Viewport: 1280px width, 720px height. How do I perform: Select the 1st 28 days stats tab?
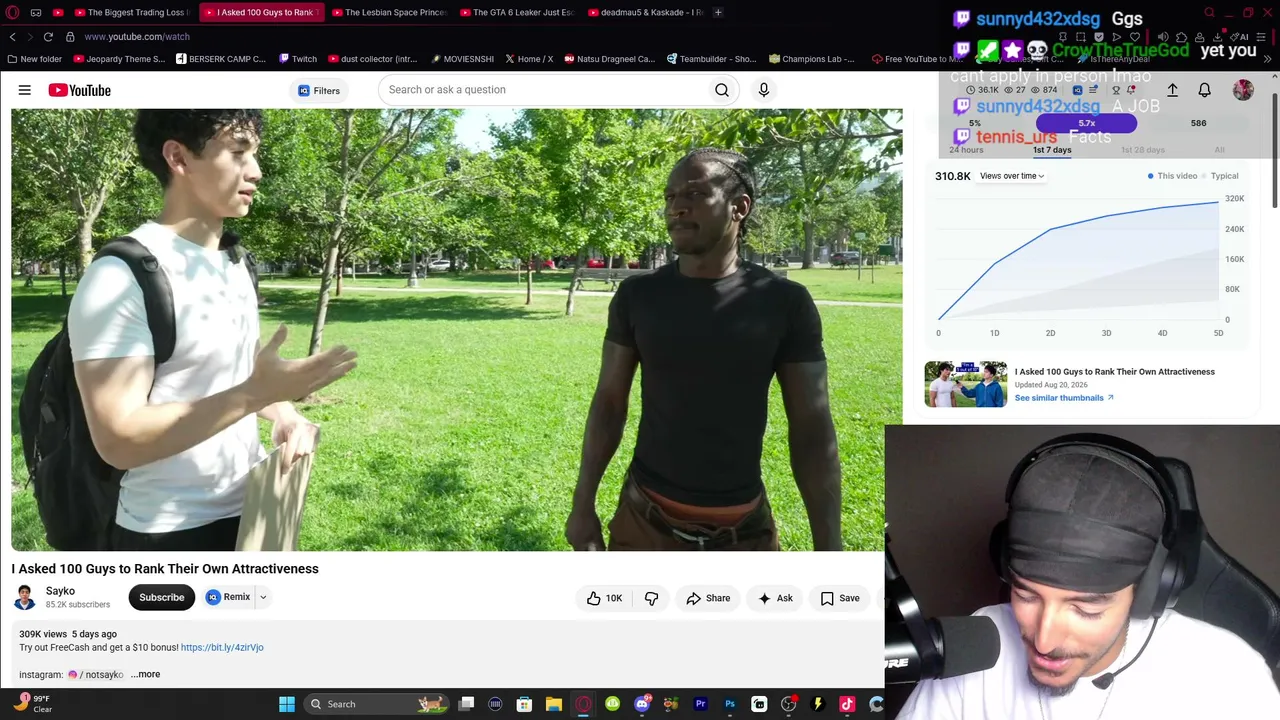(x=1143, y=150)
